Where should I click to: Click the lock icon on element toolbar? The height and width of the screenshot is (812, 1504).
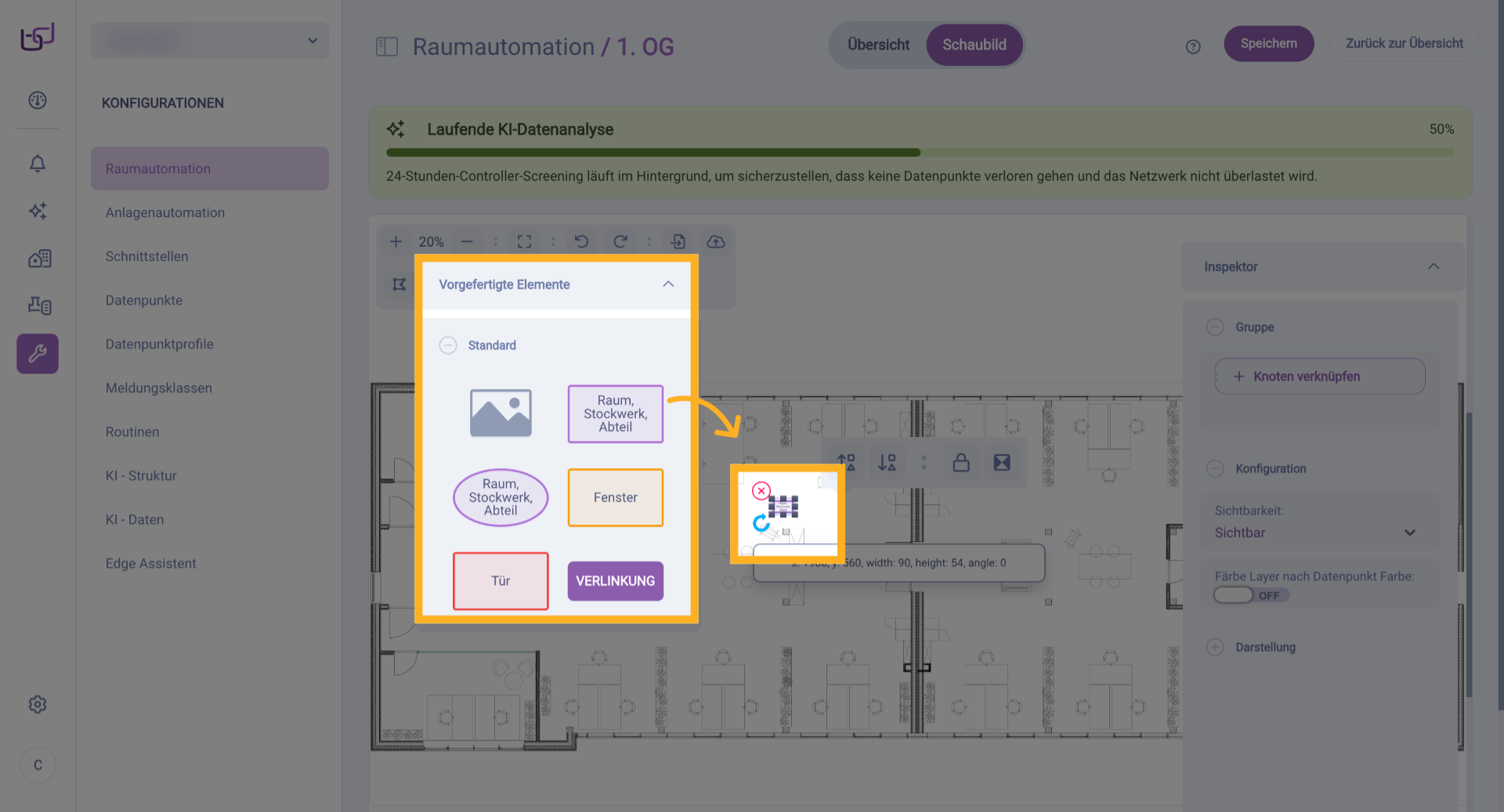tap(961, 463)
